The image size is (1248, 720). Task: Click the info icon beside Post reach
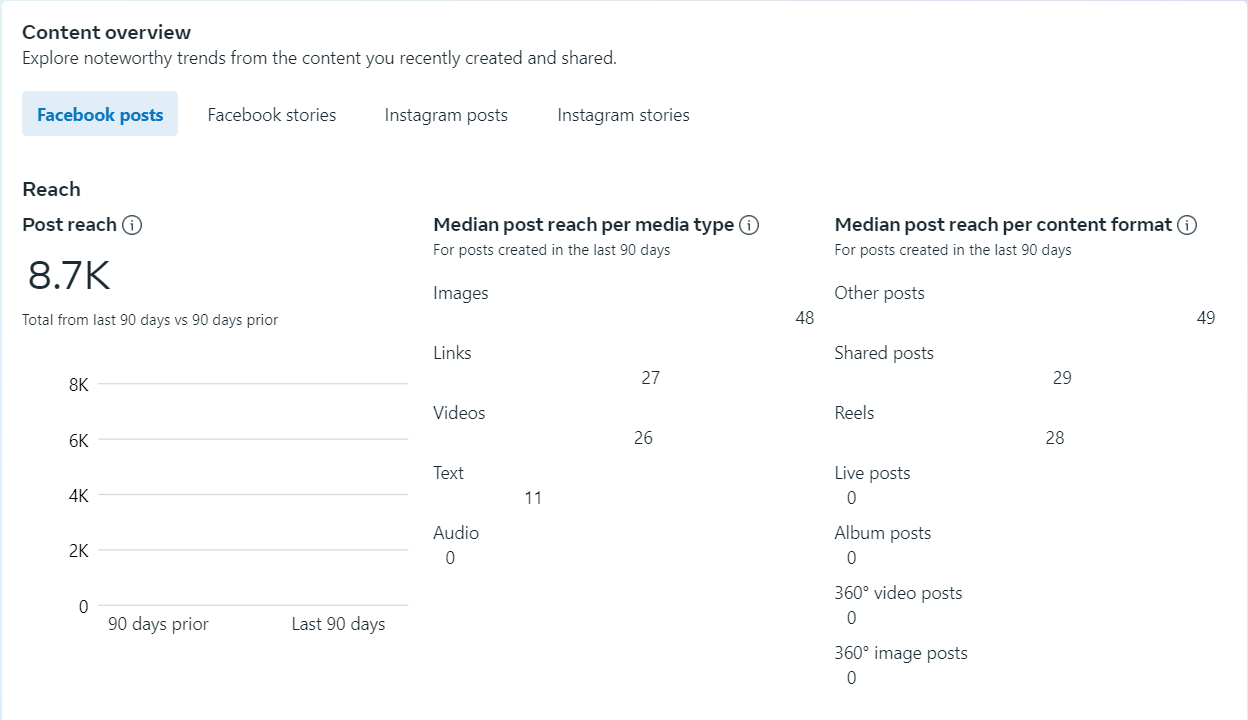pyautogui.click(x=132, y=225)
